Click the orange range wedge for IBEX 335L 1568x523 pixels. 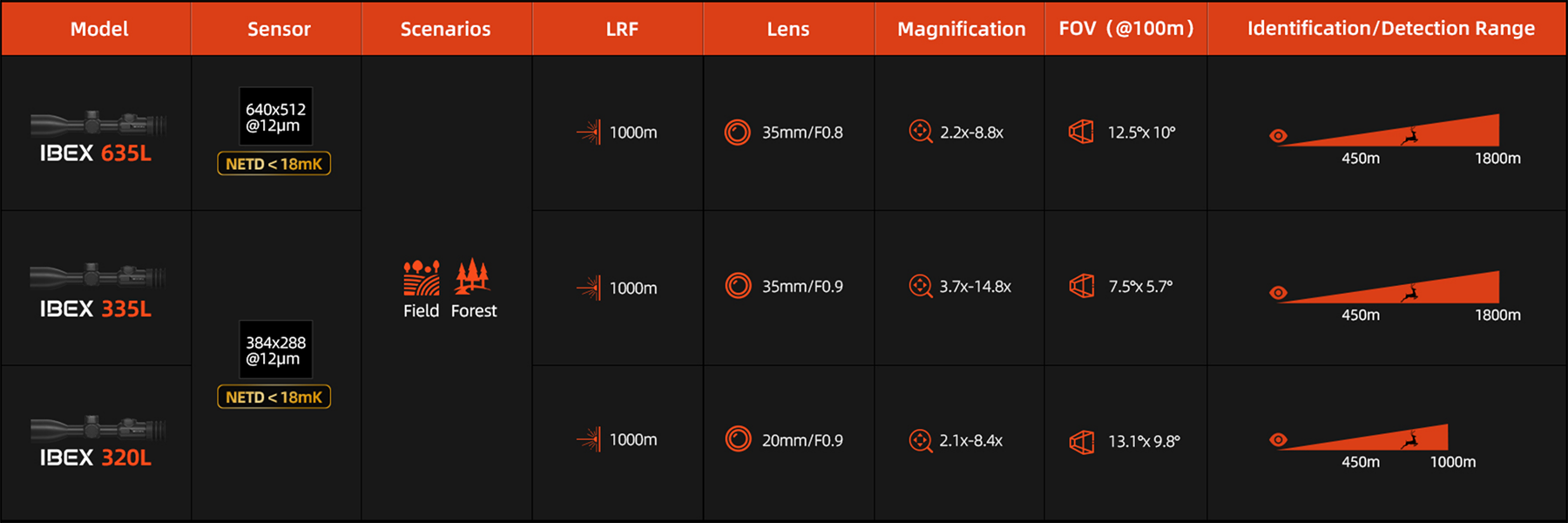point(1394,288)
